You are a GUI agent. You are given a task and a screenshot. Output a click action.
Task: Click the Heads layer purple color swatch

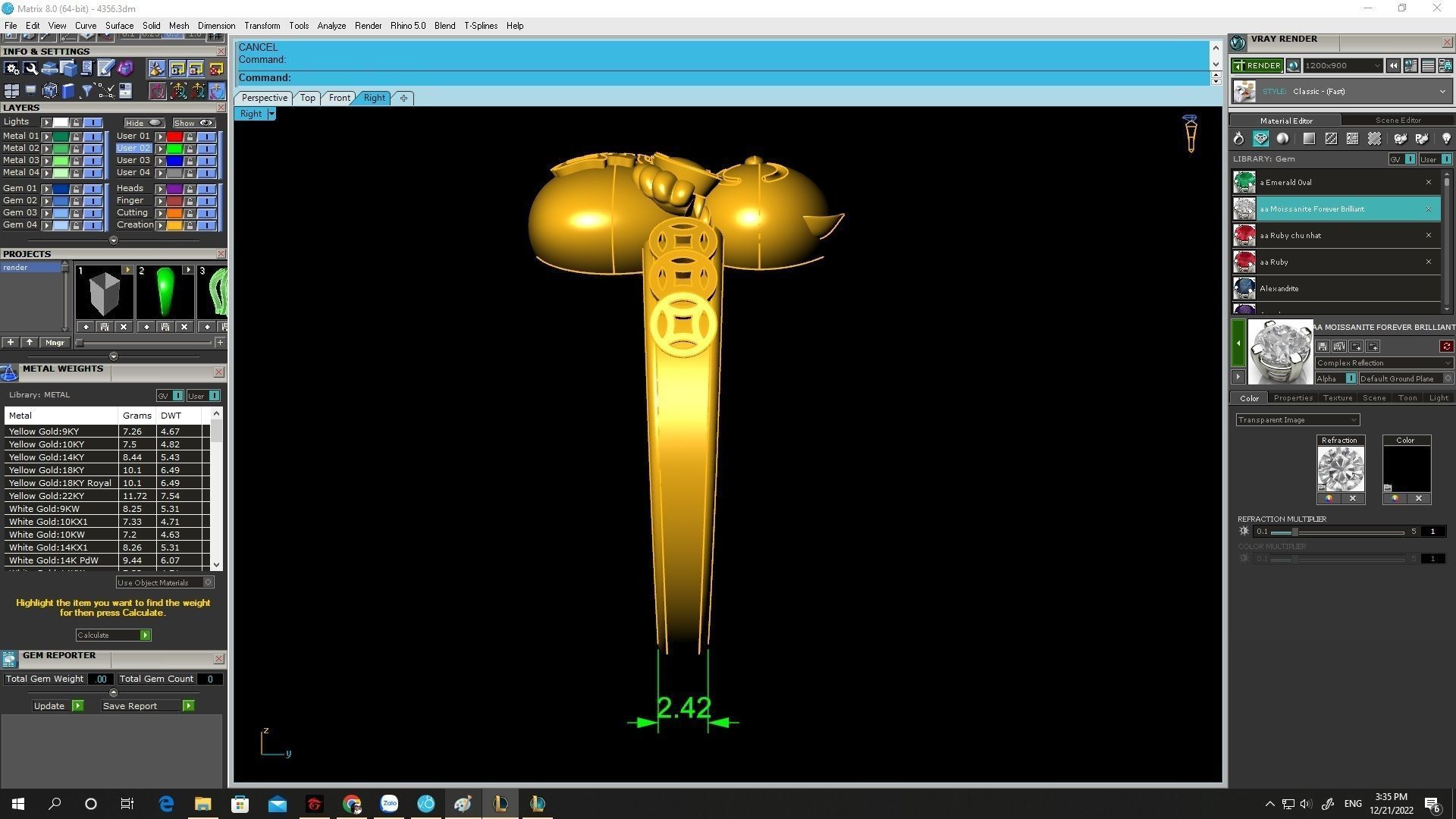[x=174, y=189]
